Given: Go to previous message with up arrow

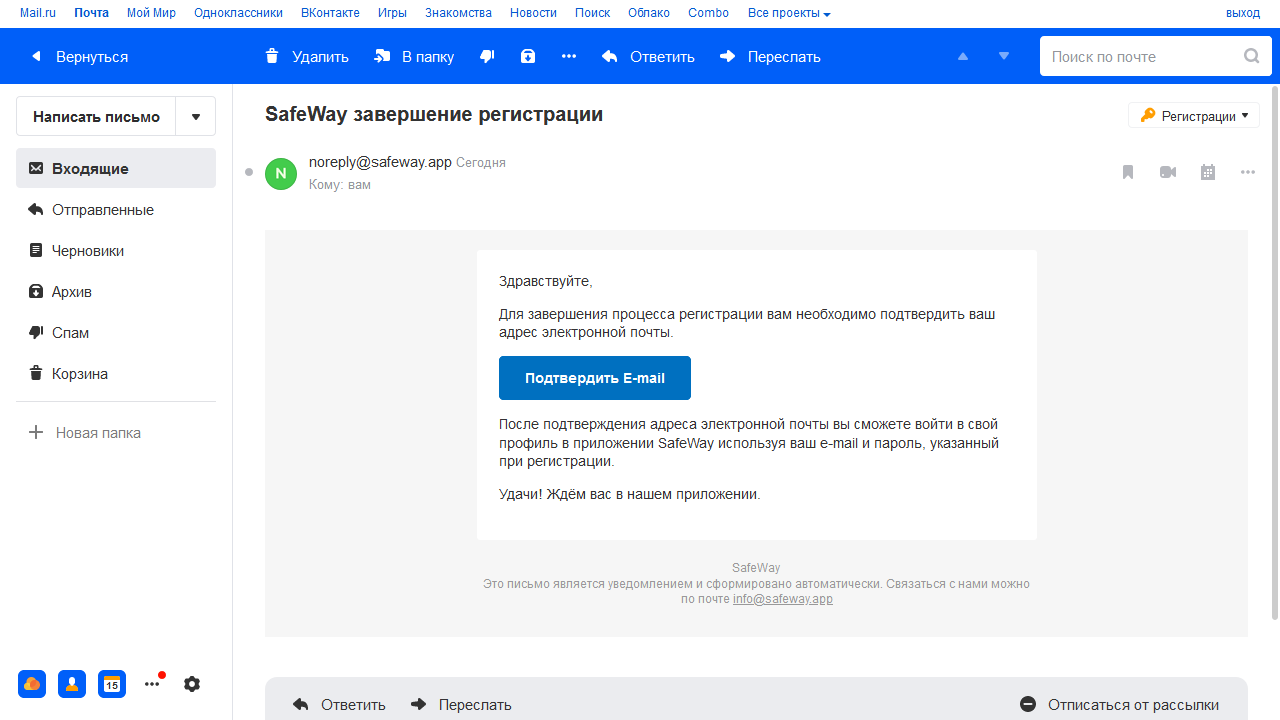Looking at the screenshot, I should point(963,57).
